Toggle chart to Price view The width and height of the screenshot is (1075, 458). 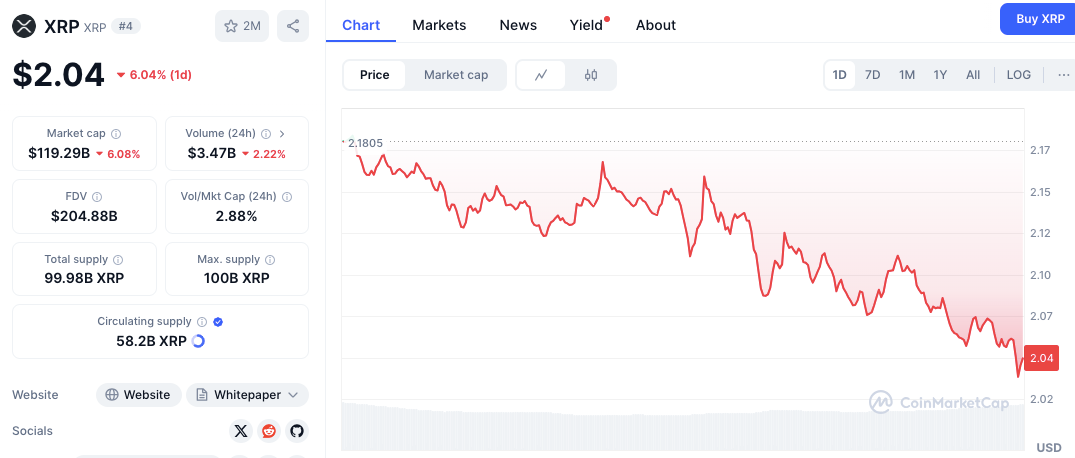374,75
